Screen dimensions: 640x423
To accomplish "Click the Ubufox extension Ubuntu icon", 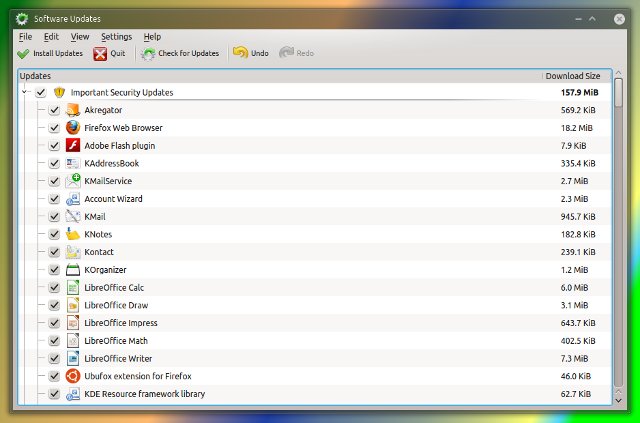I will 73,376.
